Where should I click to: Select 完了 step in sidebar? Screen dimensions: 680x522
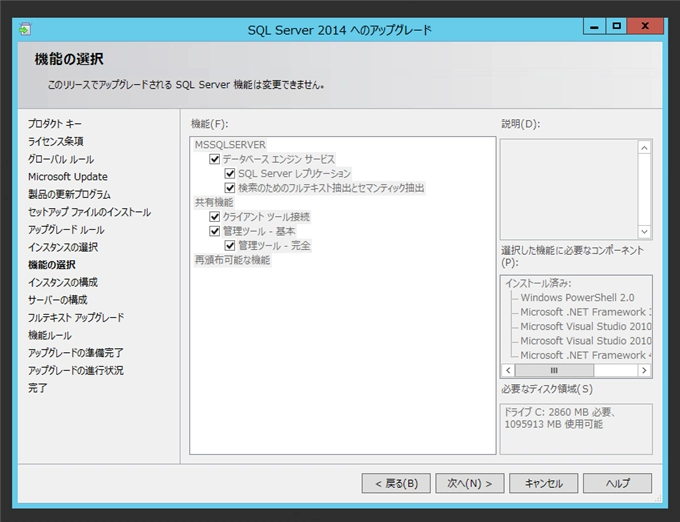(x=38, y=388)
